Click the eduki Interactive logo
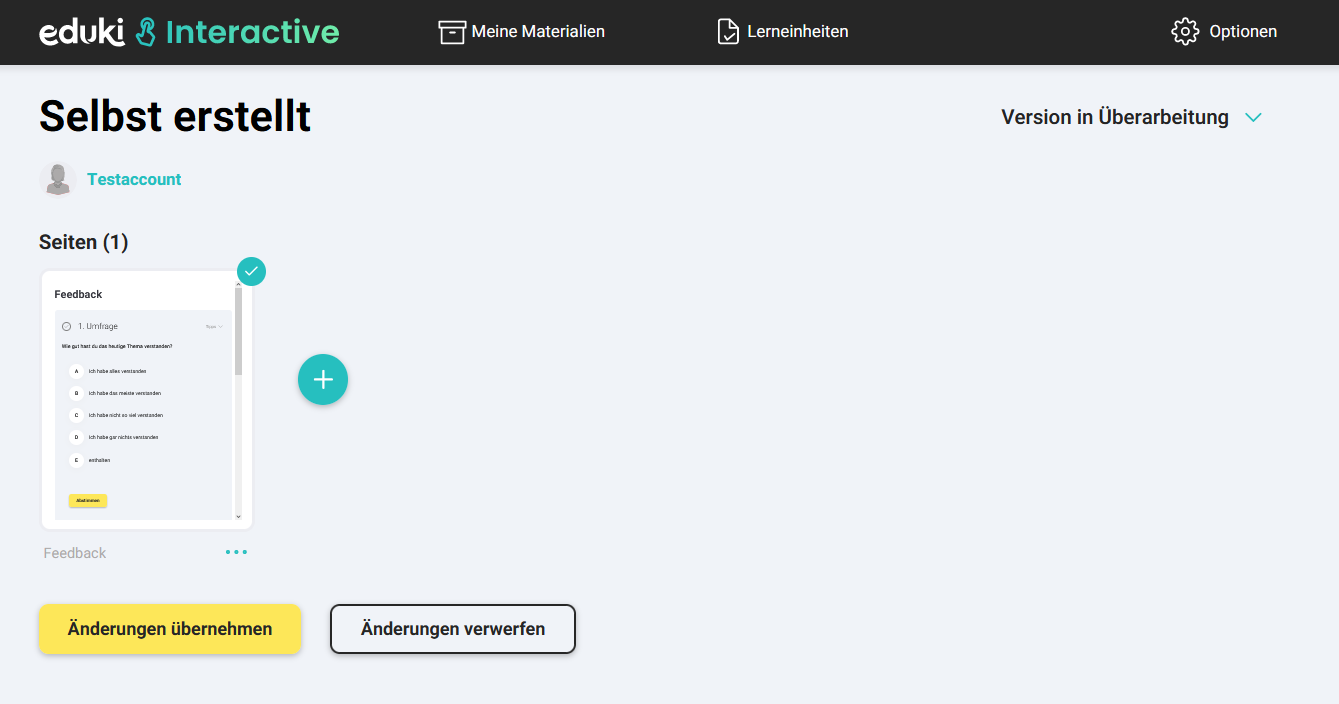 pyautogui.click(x=189, y=32)
